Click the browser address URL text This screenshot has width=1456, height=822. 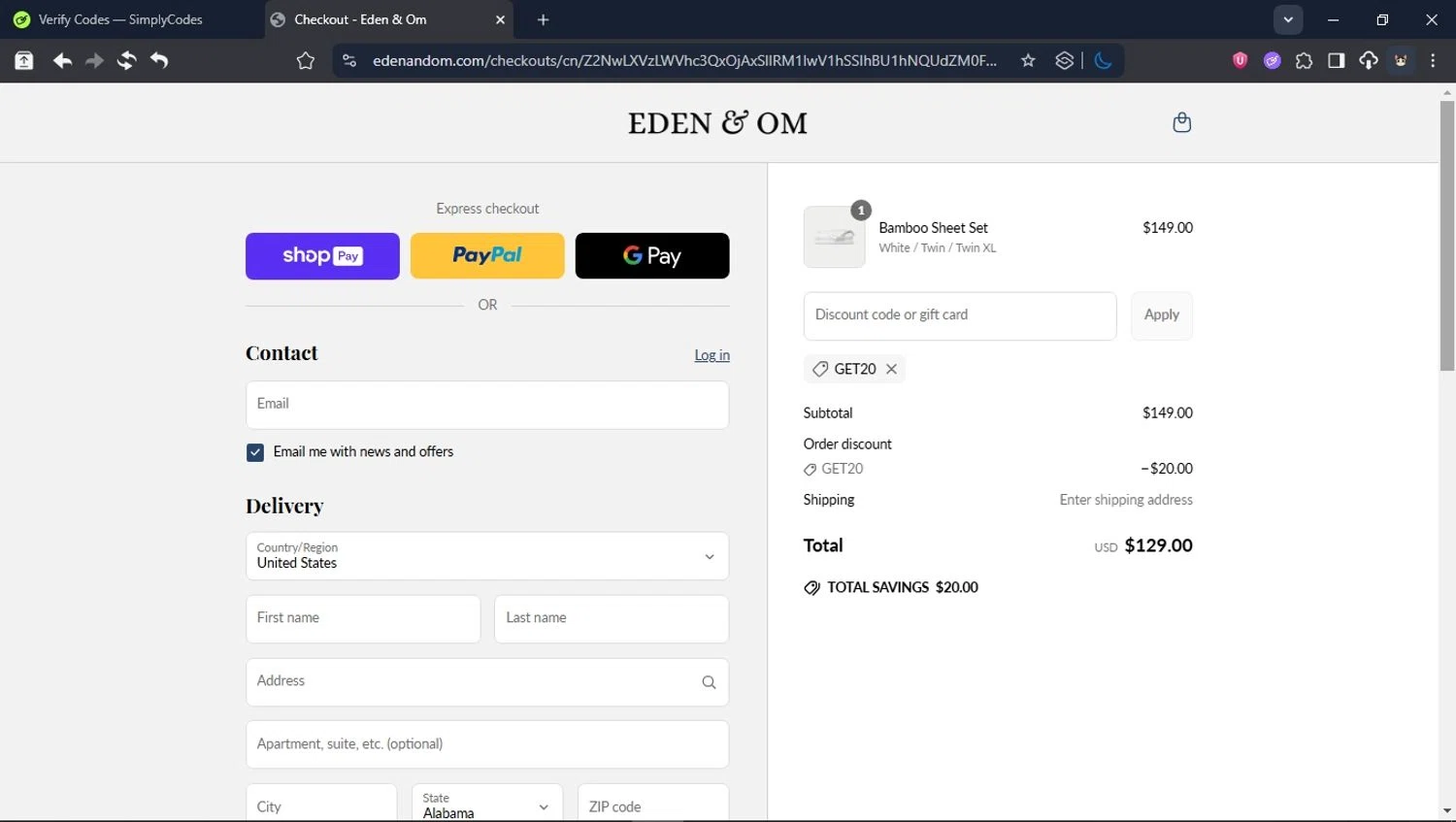684,60
